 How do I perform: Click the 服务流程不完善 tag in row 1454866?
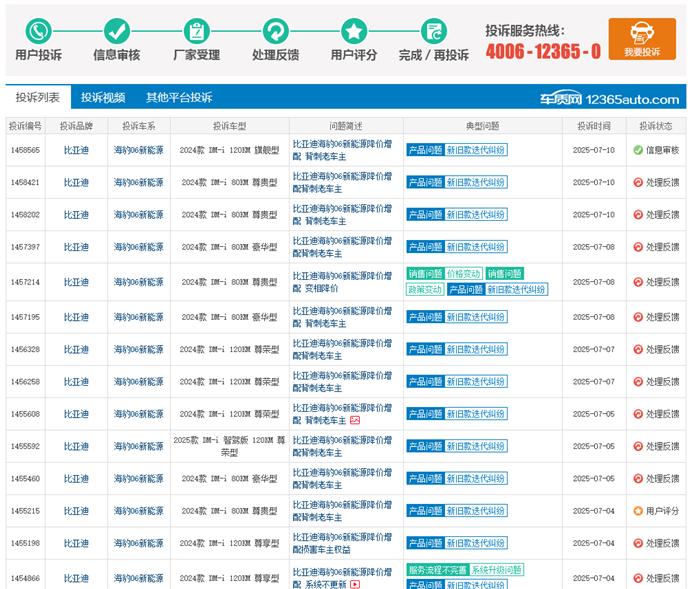pos(438,570)
